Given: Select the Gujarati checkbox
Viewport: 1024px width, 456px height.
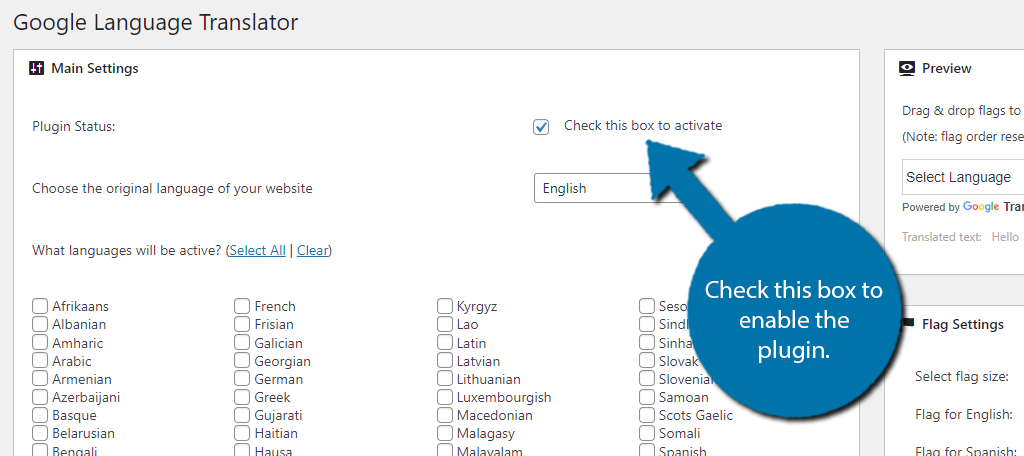Looking at the screenshot, I should coord(242,415).
